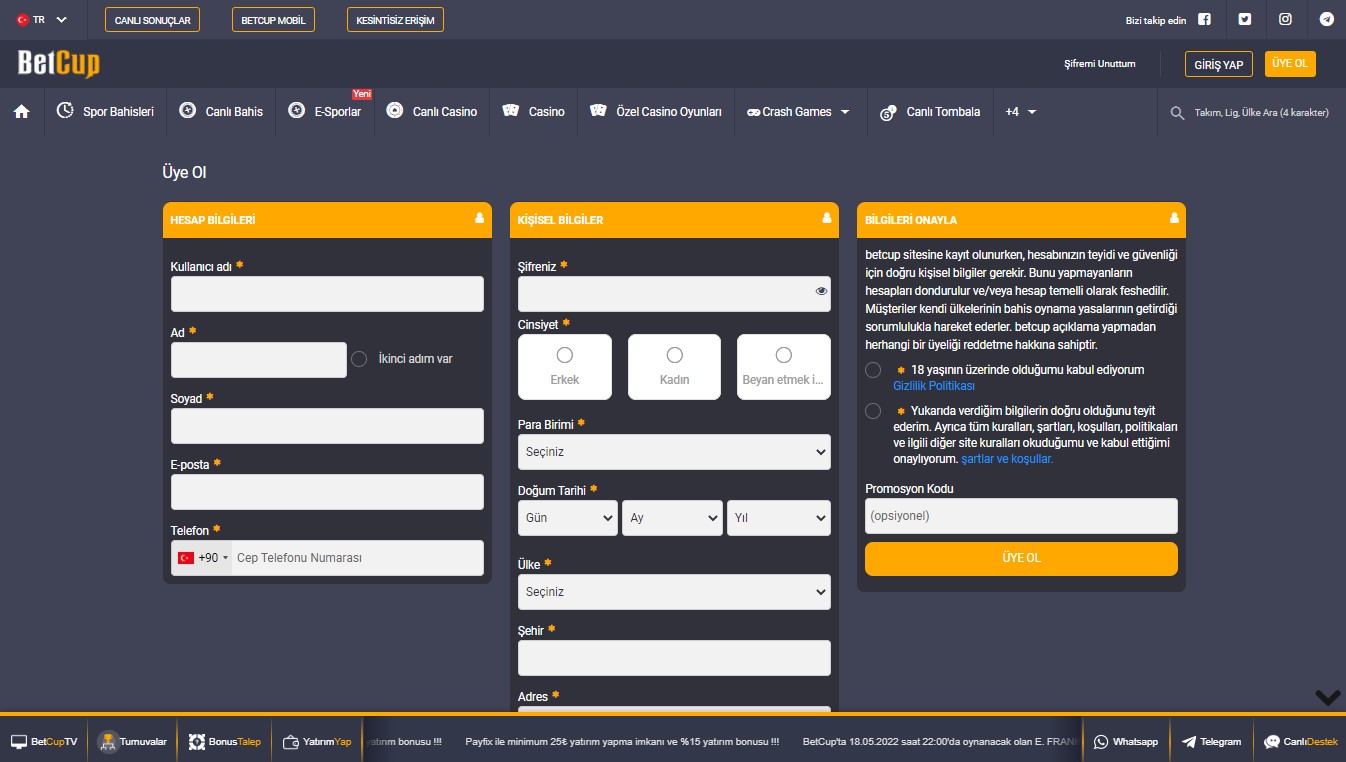Image resolution: width=1346 pixels, height=762 pixels.
Task: Open Turnuvalar in bottom bar
Action: click(x=133, y=742)
